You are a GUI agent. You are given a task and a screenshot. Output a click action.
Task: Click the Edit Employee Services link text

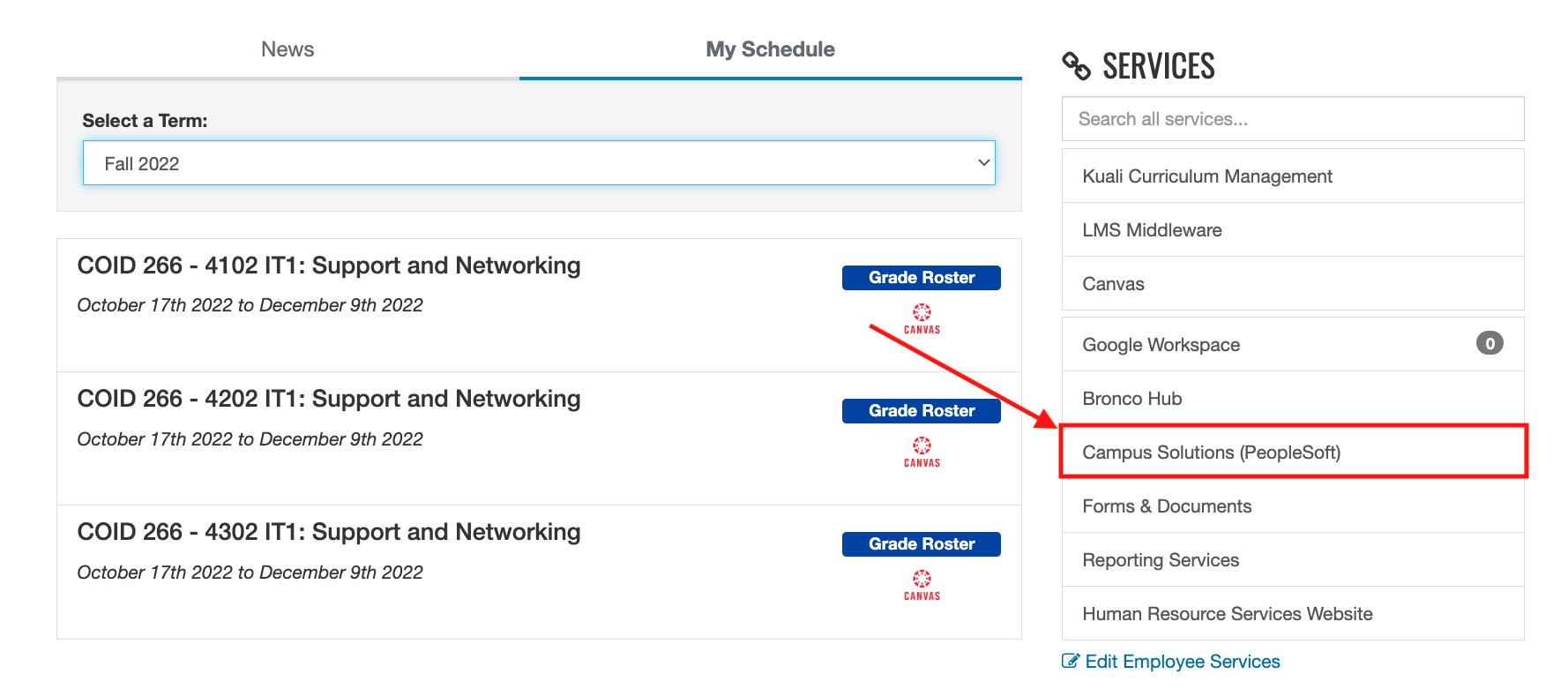coord(1183,662)
